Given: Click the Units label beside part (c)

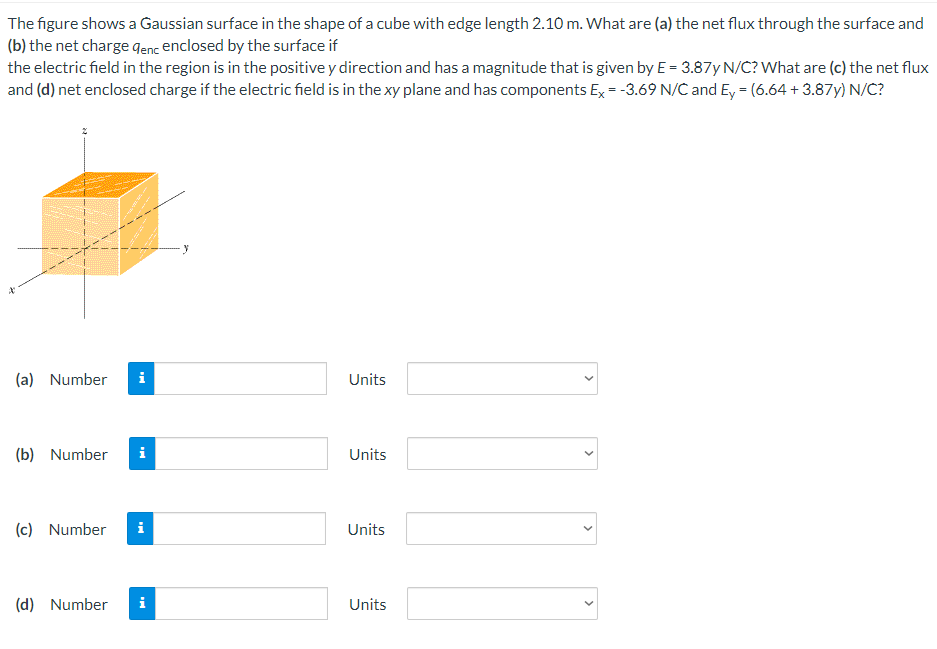Looking at the screenshot, I should (366, 529).
